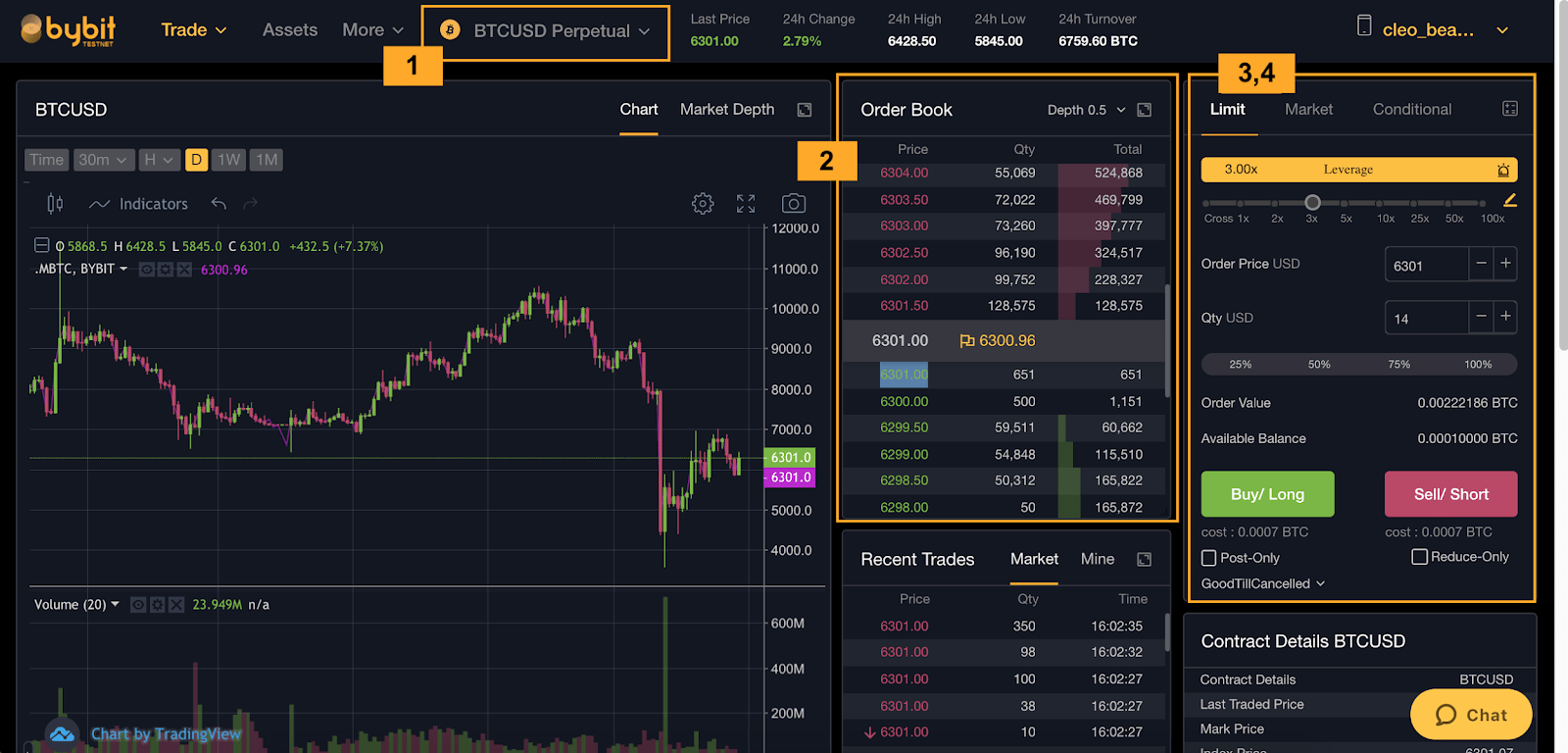Undo the last chart action

pos(219,203)
